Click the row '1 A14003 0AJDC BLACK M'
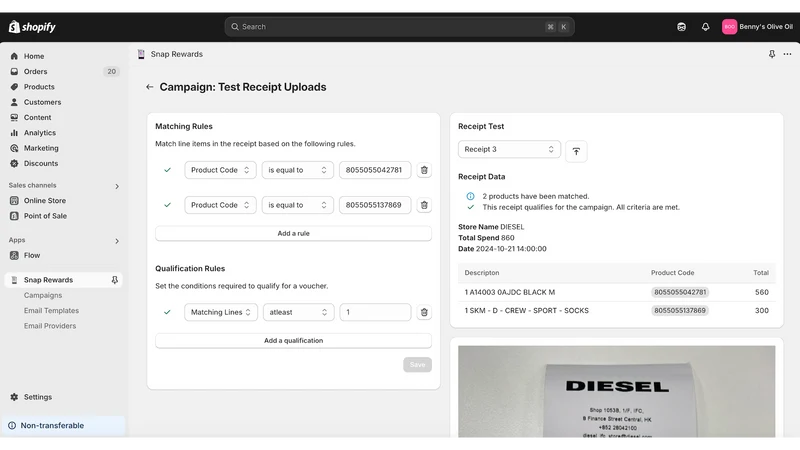Viewport: 800px width, 450px height. (617, 292)
